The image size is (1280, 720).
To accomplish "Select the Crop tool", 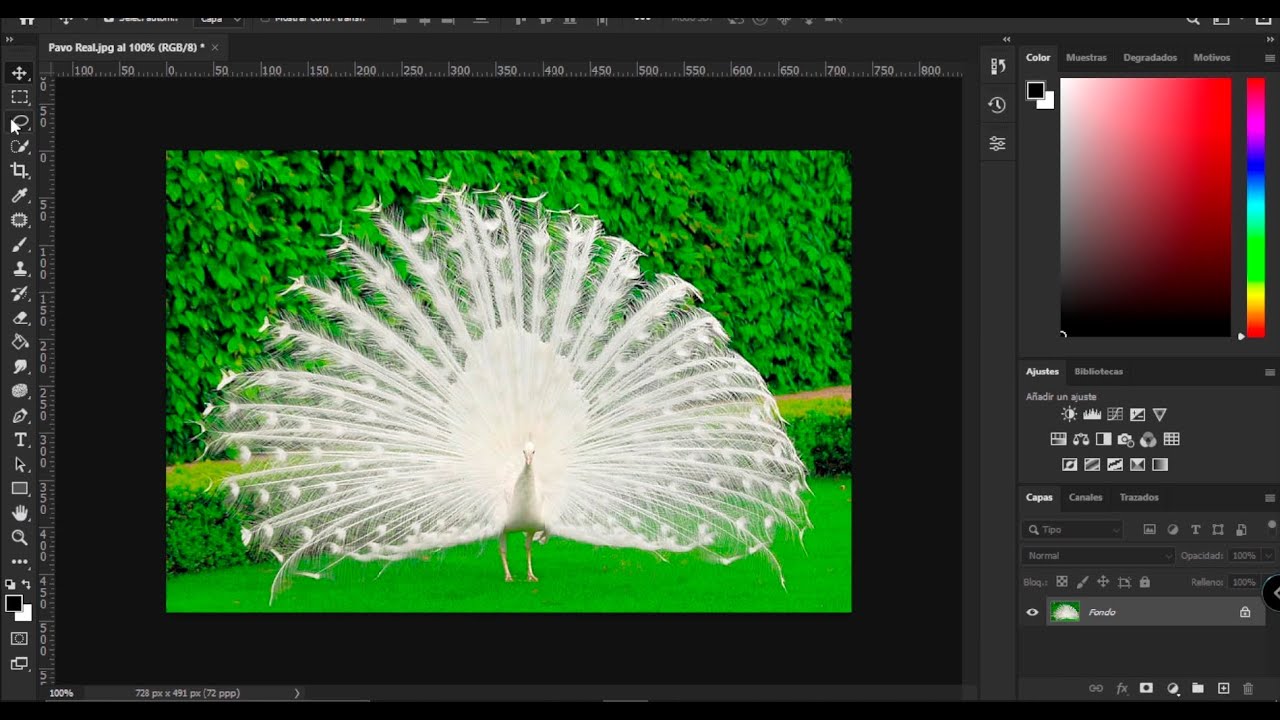I will pos(19,171).
